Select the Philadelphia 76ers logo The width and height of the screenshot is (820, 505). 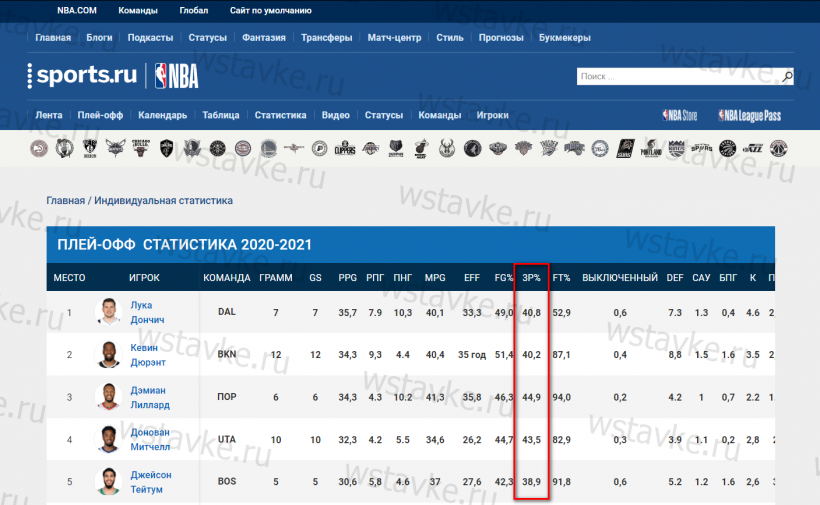[600, 149]
